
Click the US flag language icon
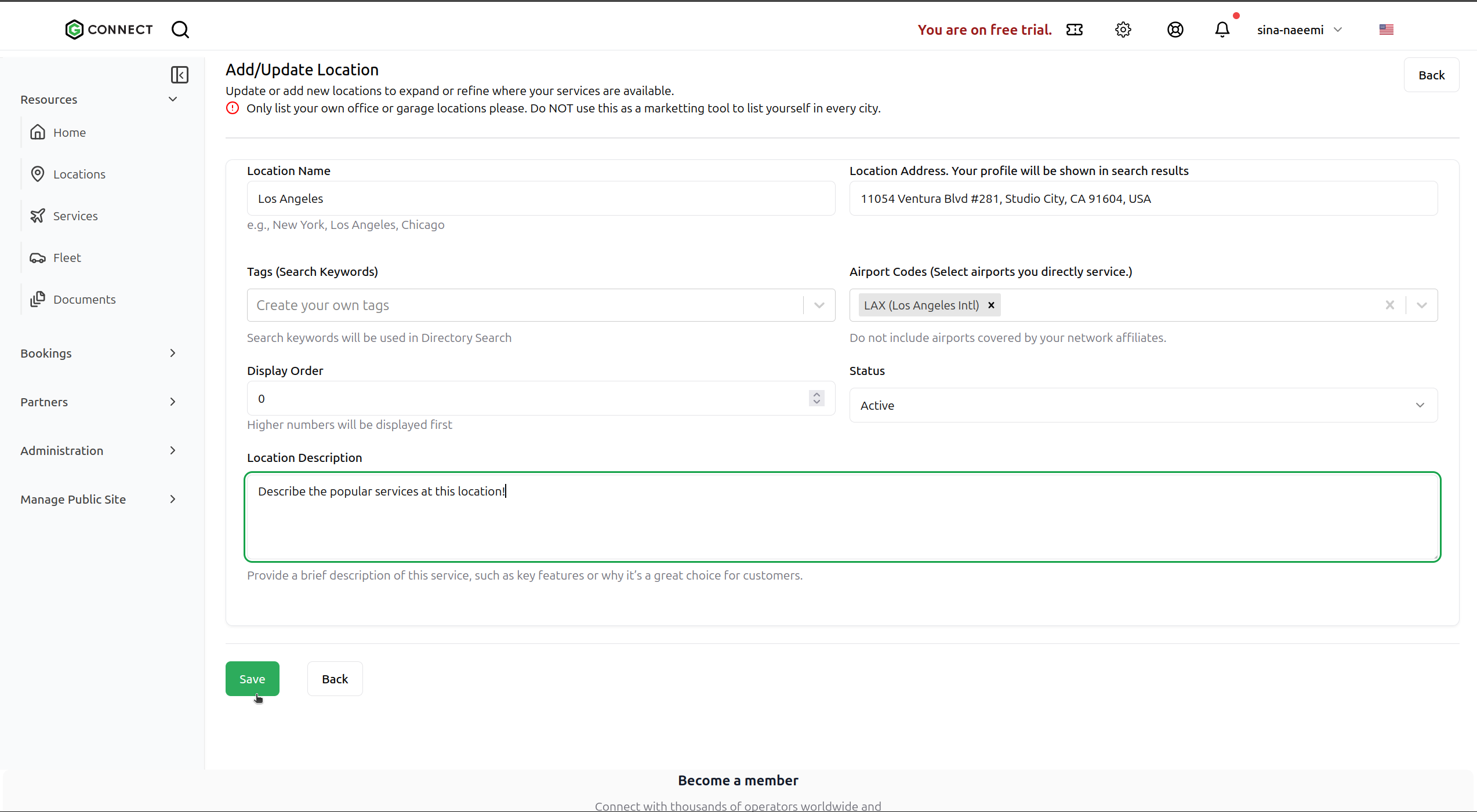[x=1386, y=30]
